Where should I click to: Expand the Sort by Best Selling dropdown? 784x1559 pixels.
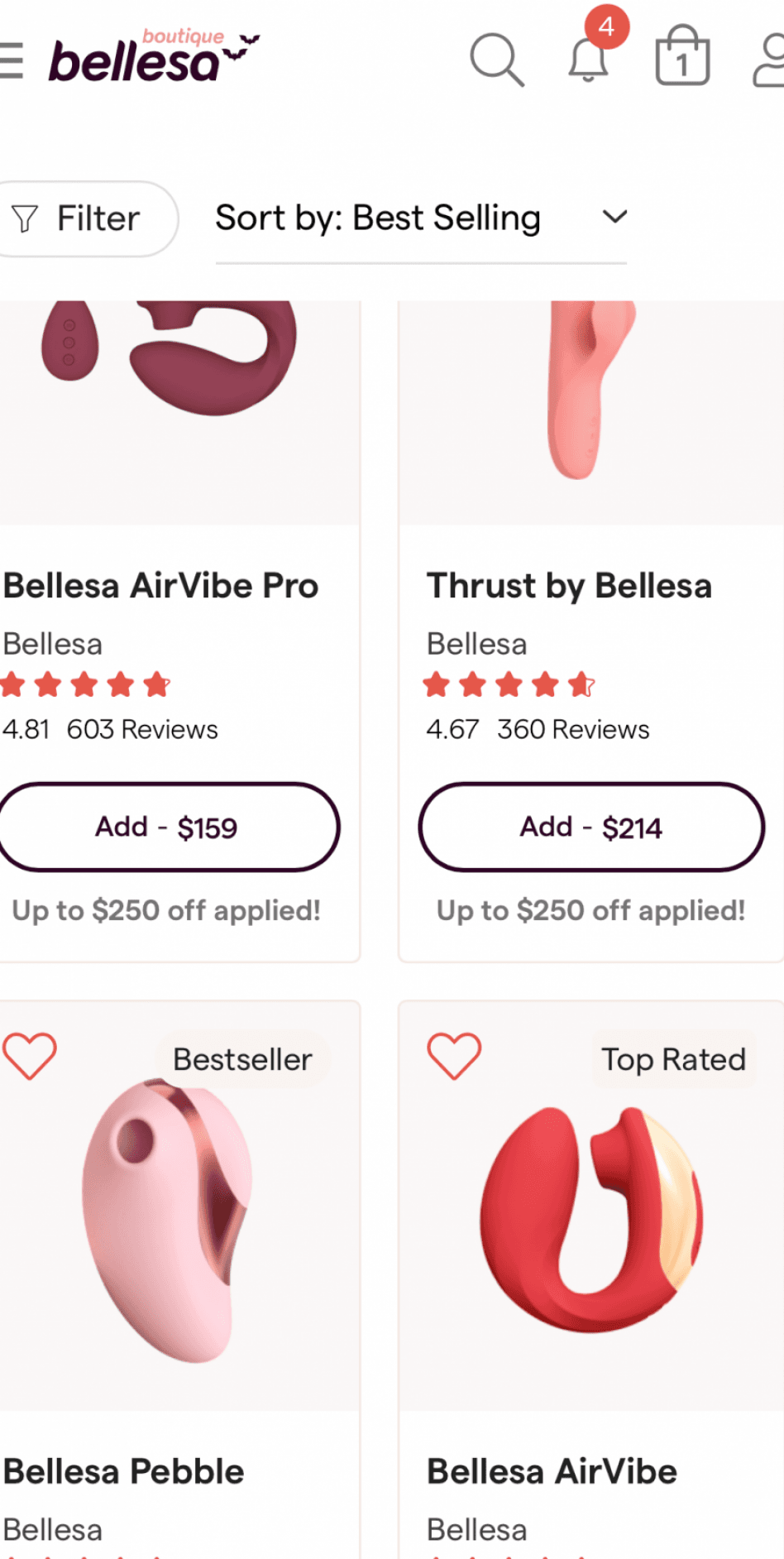tap(378, 218)
